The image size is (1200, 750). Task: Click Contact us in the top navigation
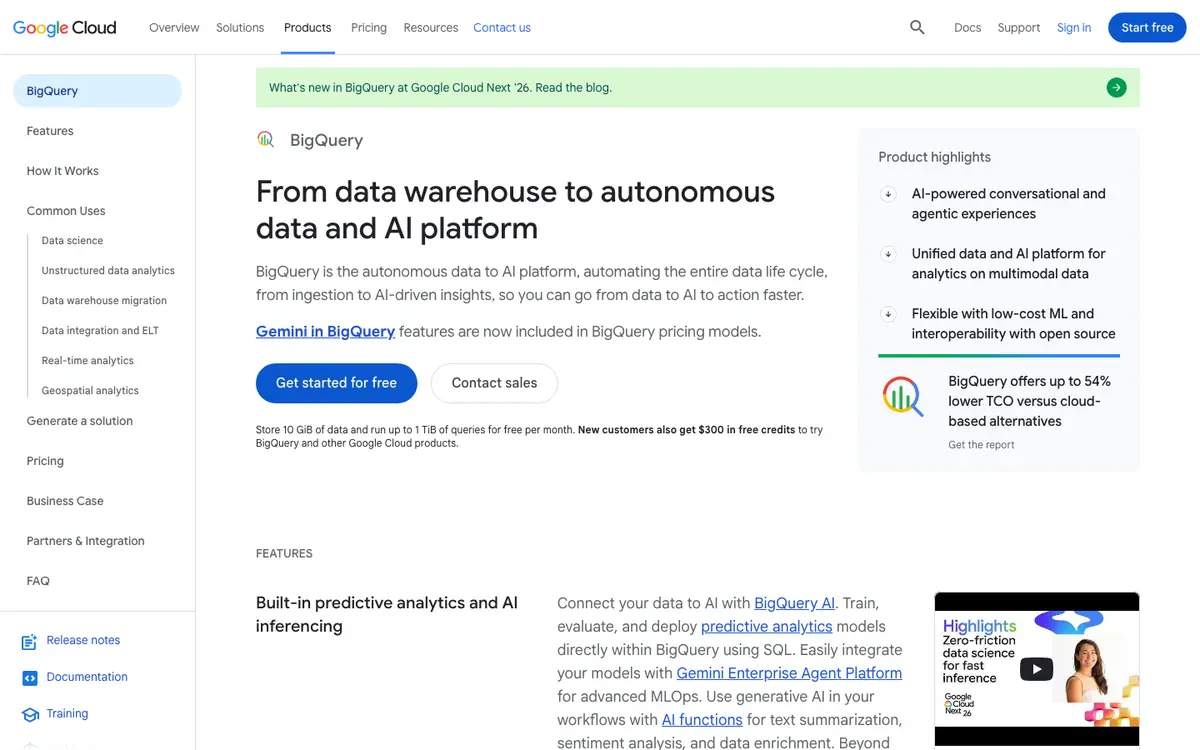[502, 28]
